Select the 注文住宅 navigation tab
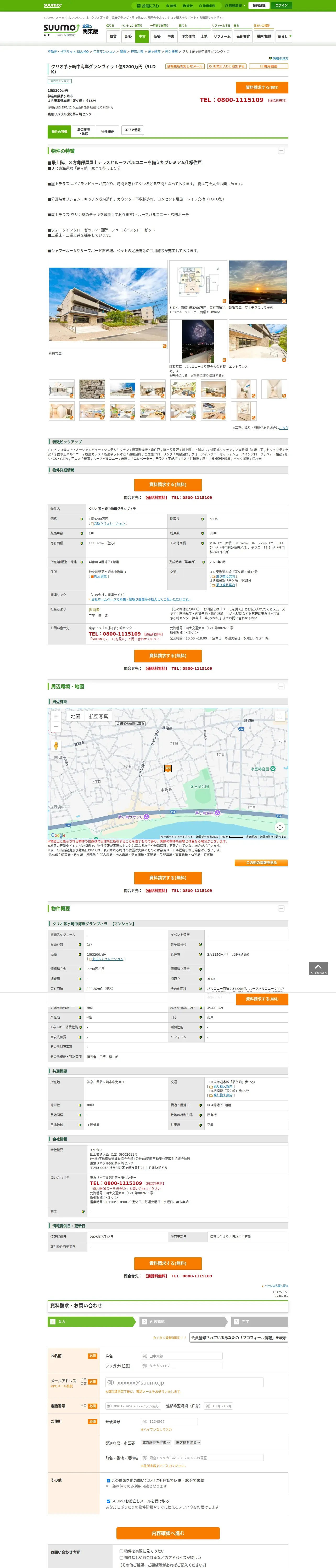 click(x=188, y=37)
